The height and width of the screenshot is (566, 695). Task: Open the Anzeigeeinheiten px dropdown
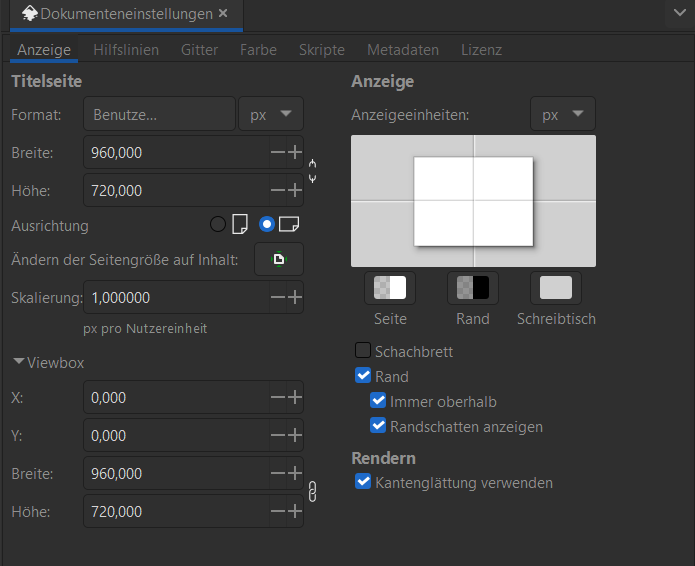pos(563,114)
